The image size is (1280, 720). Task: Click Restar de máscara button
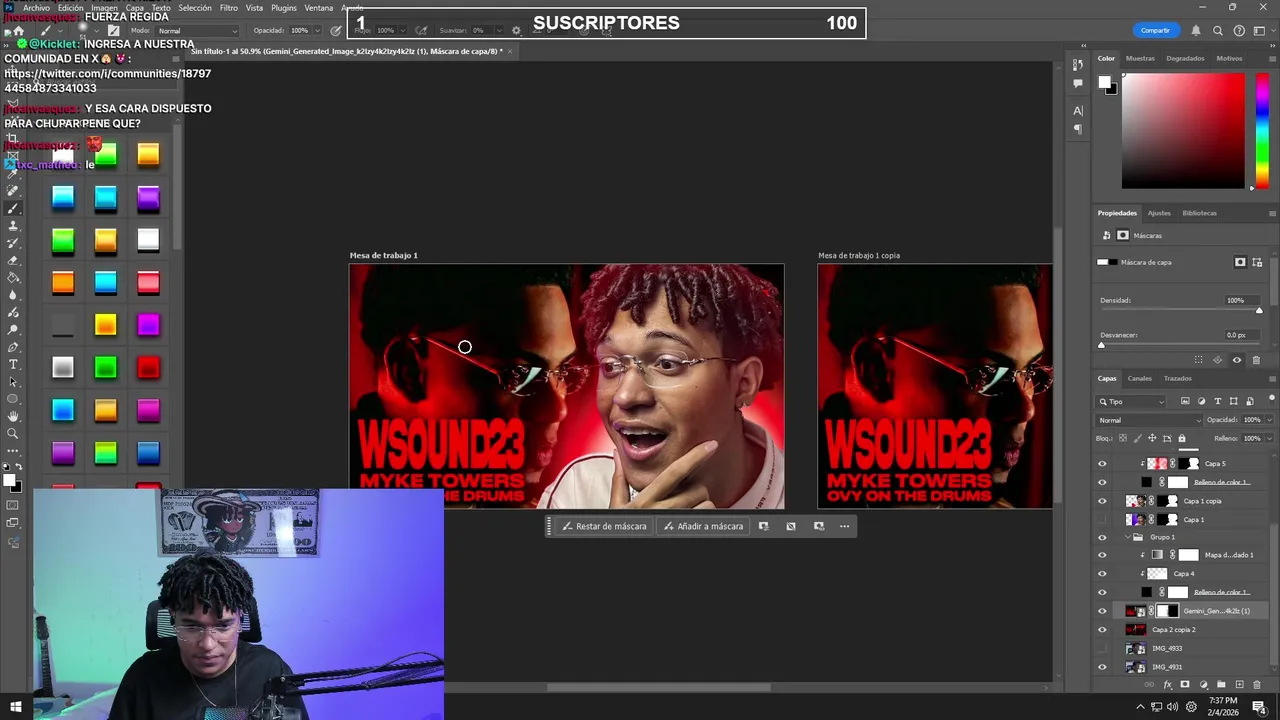pos(604,526)
